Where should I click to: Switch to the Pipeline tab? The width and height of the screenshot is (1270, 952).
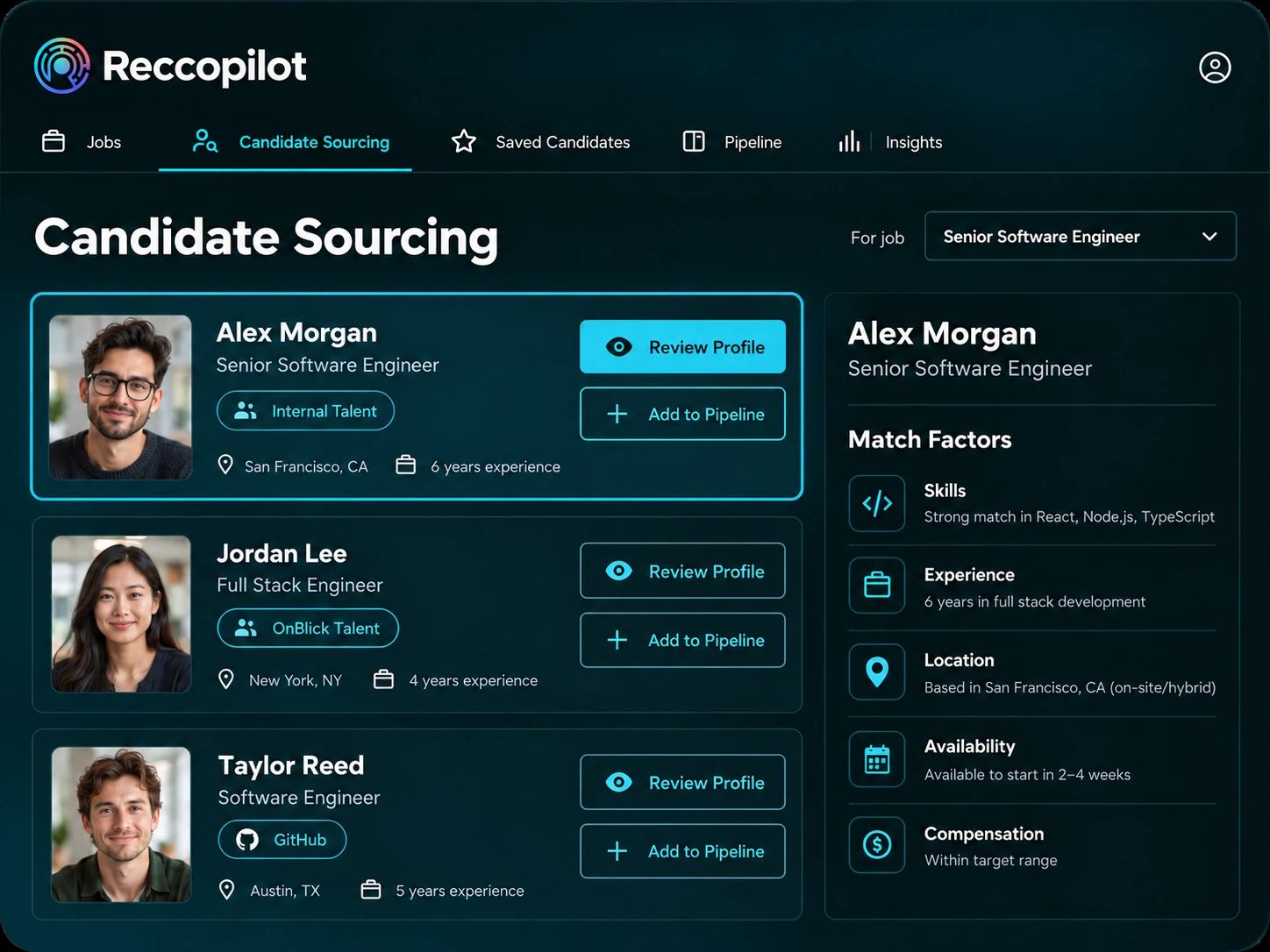point(732,142)
